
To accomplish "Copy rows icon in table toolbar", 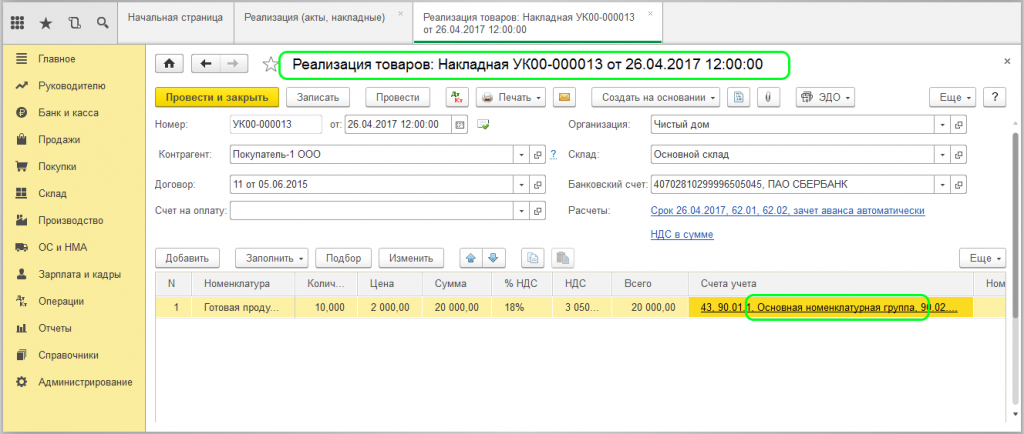I will click(x=532, y=258).
